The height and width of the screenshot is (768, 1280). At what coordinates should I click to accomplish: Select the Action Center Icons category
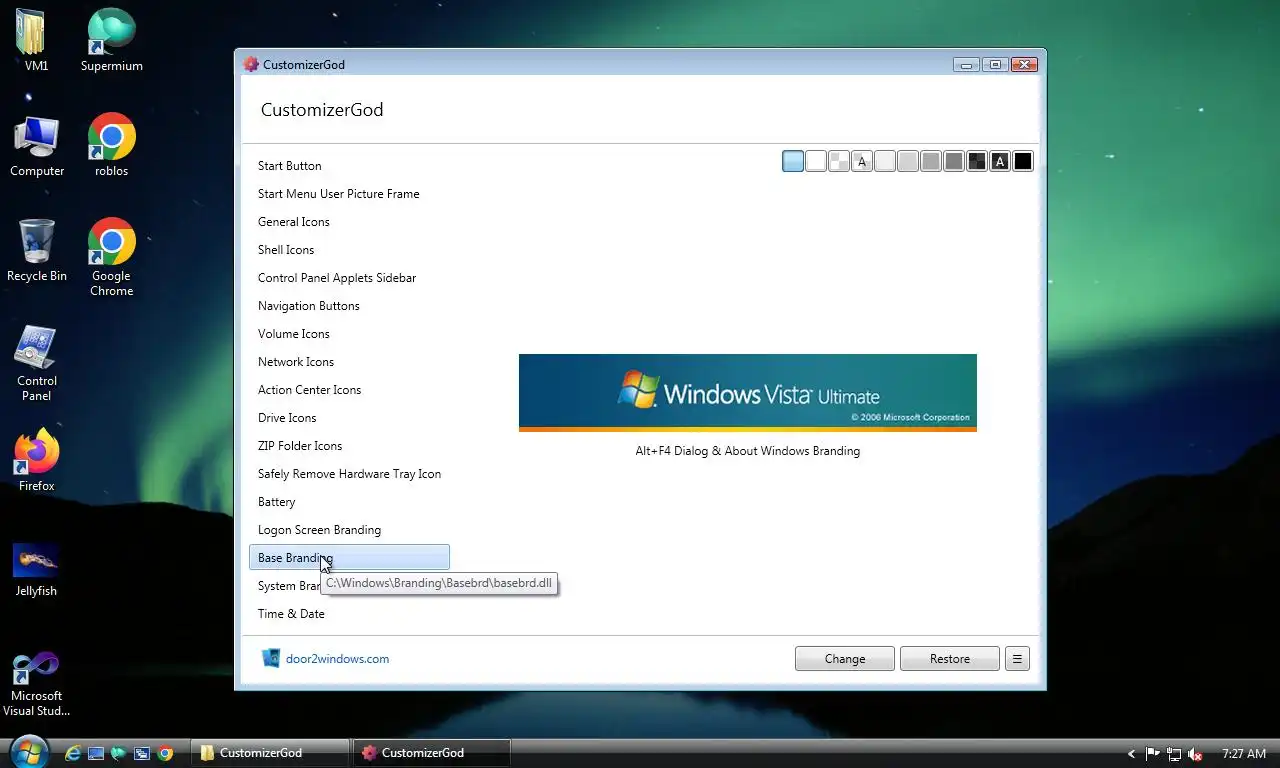coord(349,390)
